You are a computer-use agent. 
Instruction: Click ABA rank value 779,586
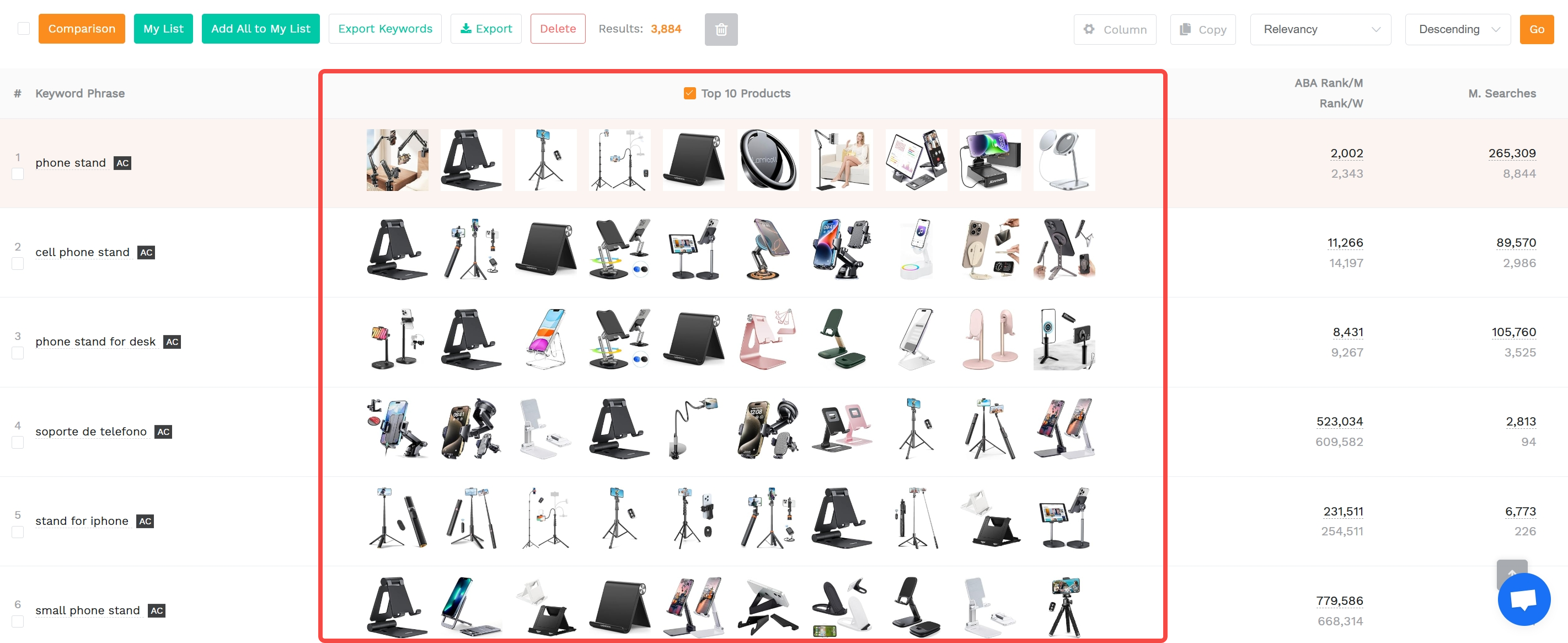1339,601
